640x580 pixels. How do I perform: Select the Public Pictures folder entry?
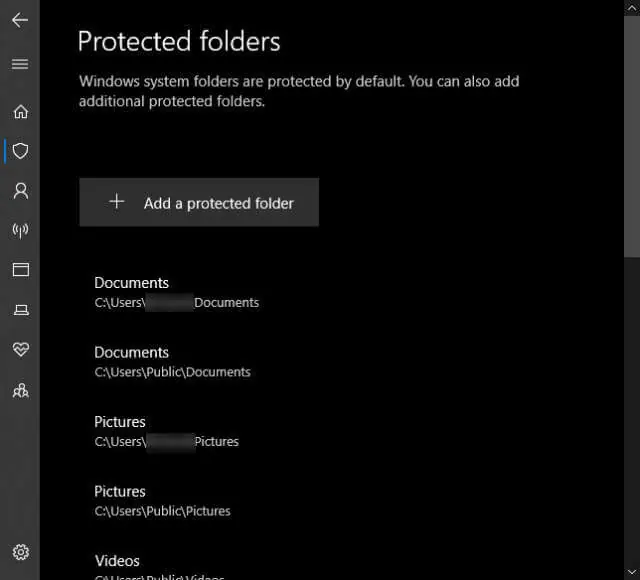click(x=162, y=501)
